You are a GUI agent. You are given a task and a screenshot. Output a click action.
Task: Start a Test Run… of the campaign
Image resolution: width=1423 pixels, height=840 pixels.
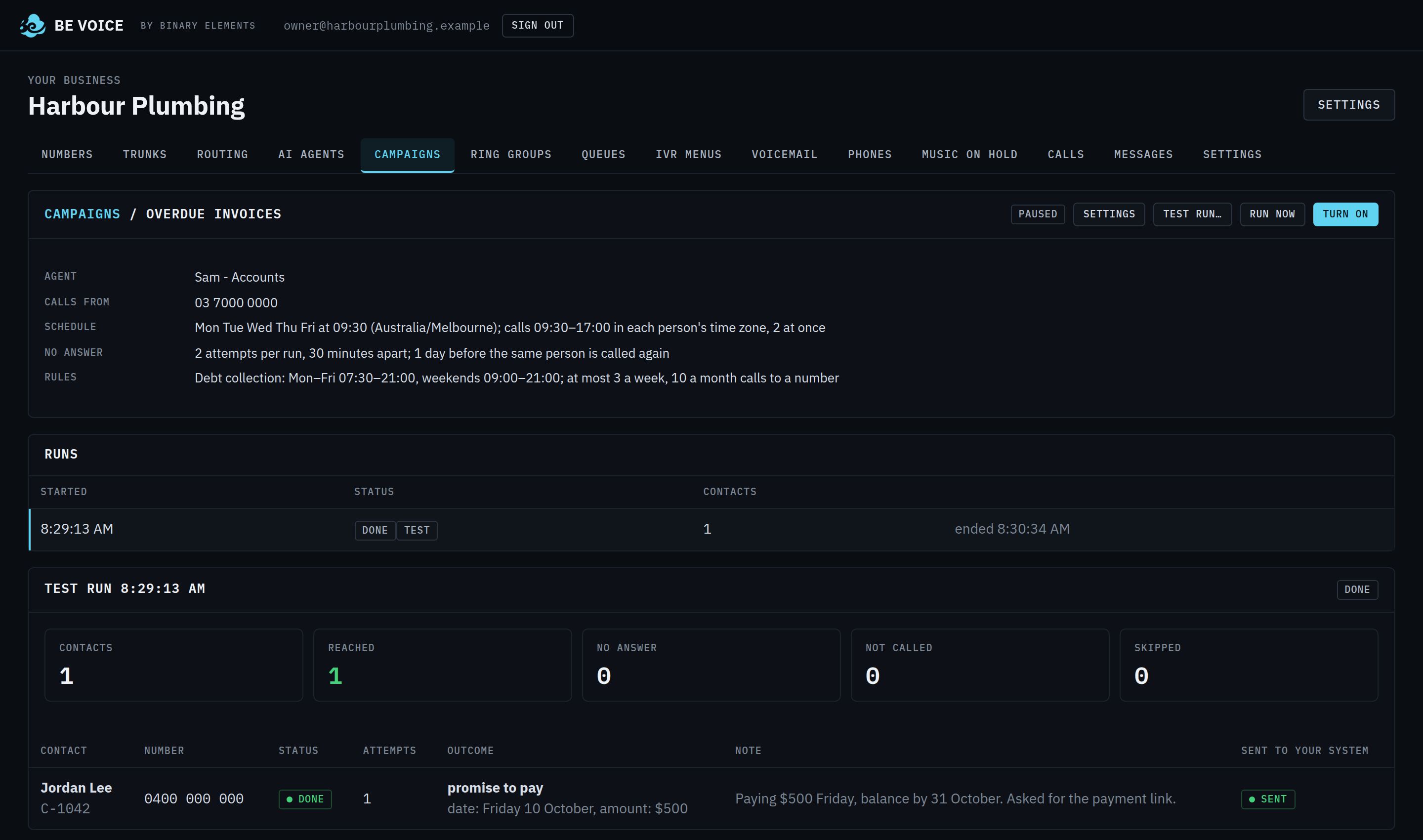coord(1192,214)
